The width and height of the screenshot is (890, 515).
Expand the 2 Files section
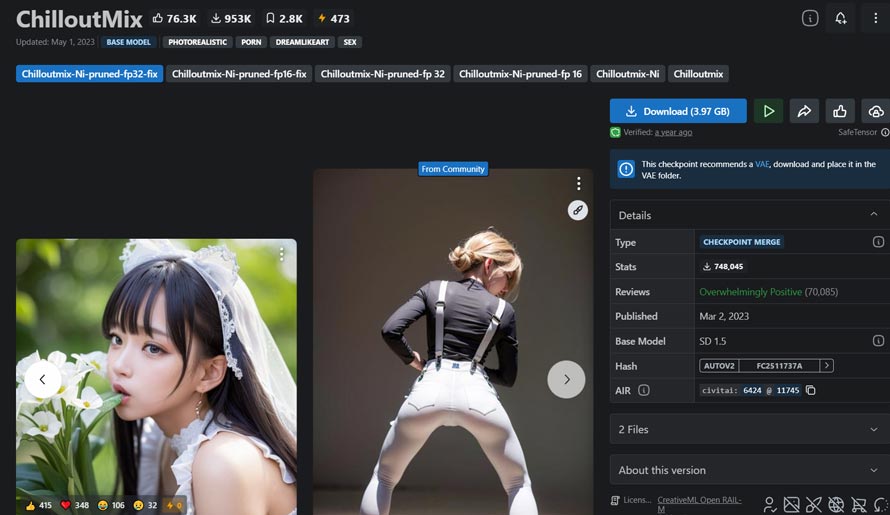tap(748, 429)
